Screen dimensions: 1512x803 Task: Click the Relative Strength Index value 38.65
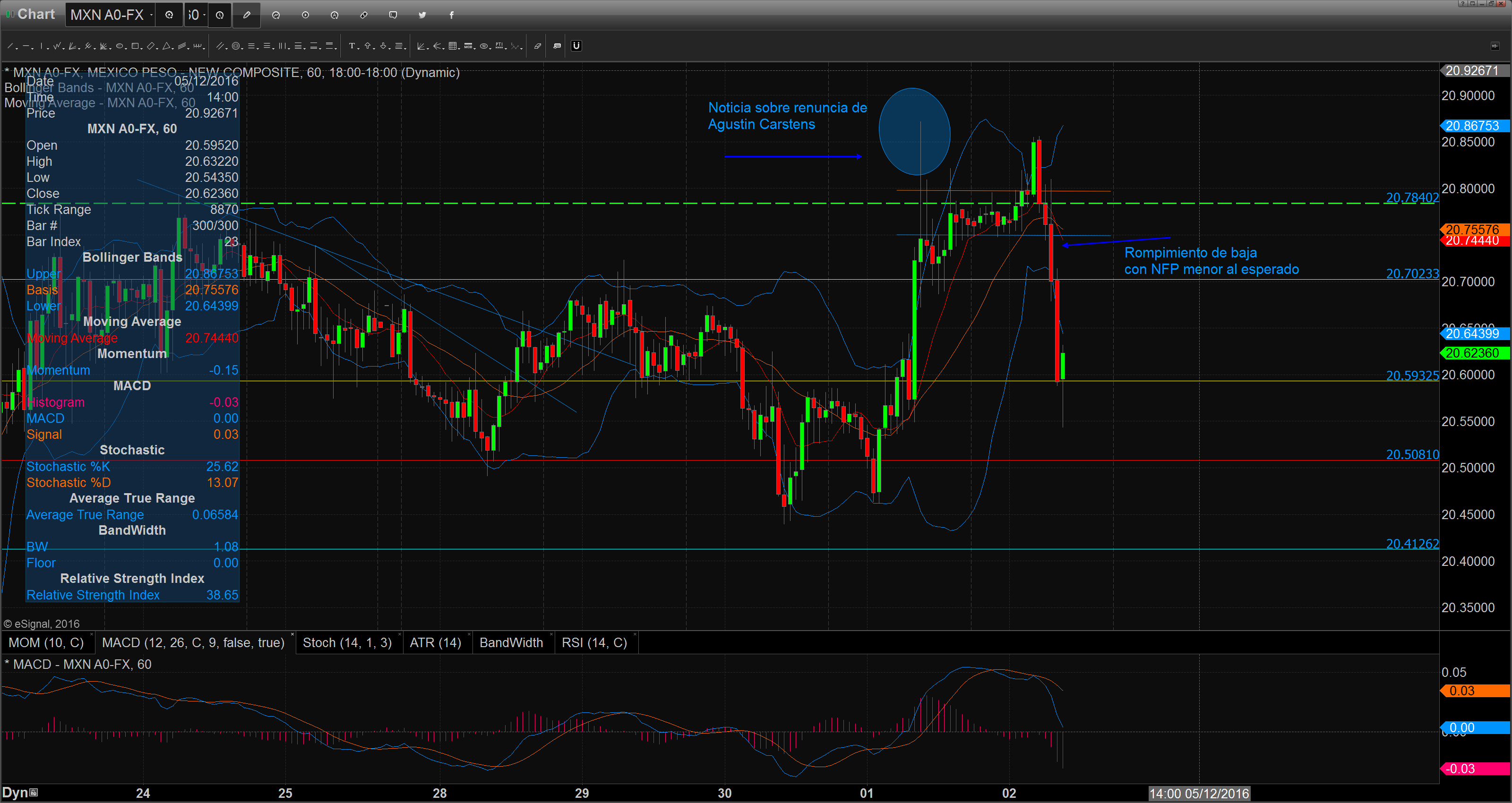[222, 595]
